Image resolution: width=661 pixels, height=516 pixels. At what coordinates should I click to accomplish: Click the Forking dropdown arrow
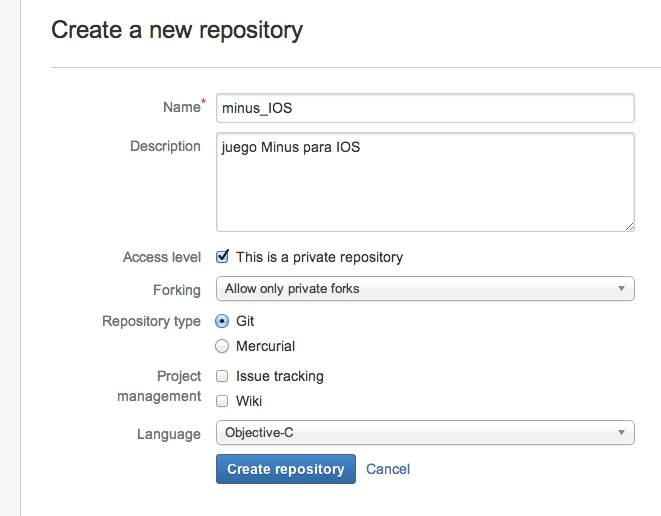622,289
